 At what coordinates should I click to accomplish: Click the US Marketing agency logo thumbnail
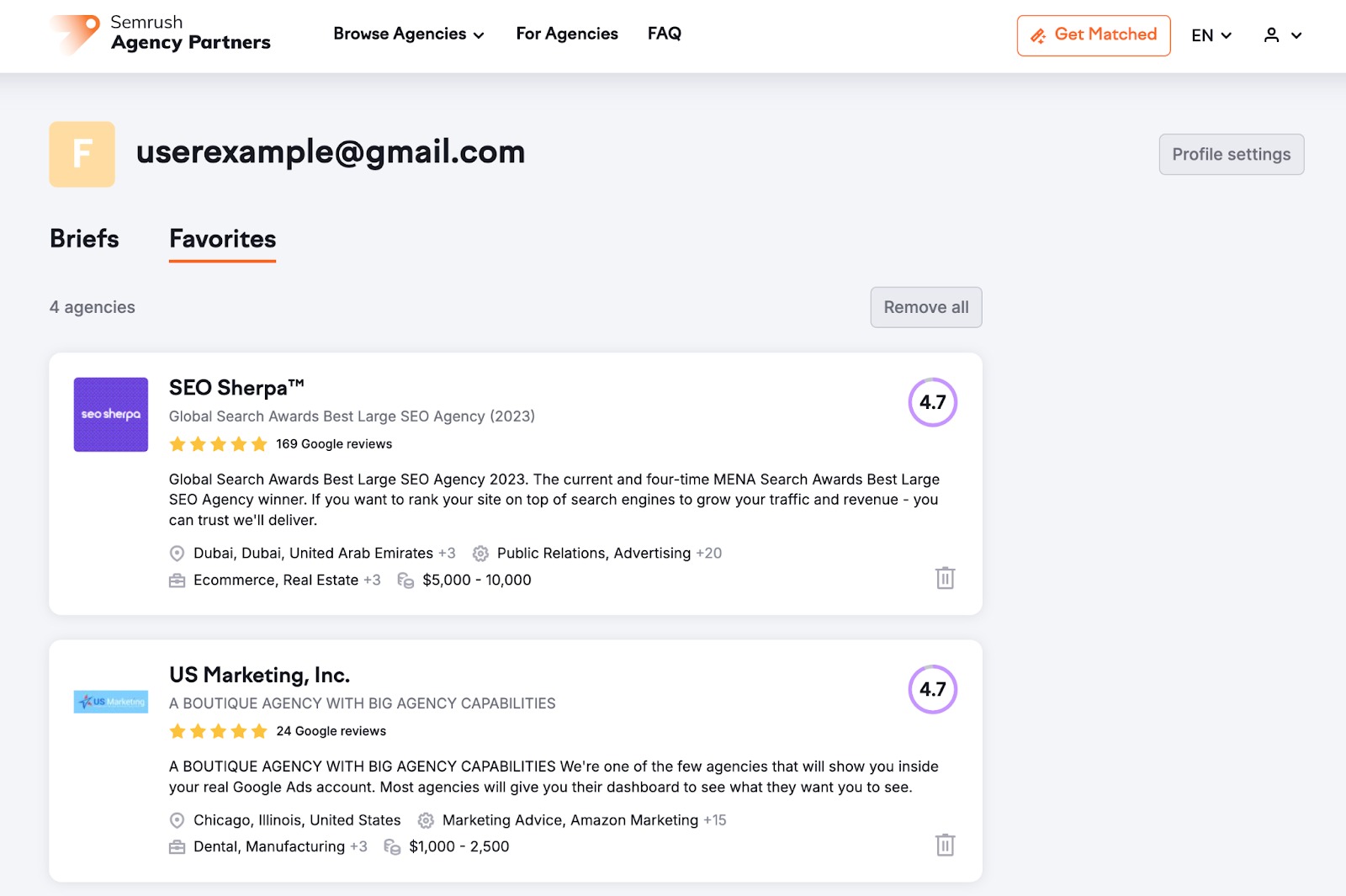point(110,701)
